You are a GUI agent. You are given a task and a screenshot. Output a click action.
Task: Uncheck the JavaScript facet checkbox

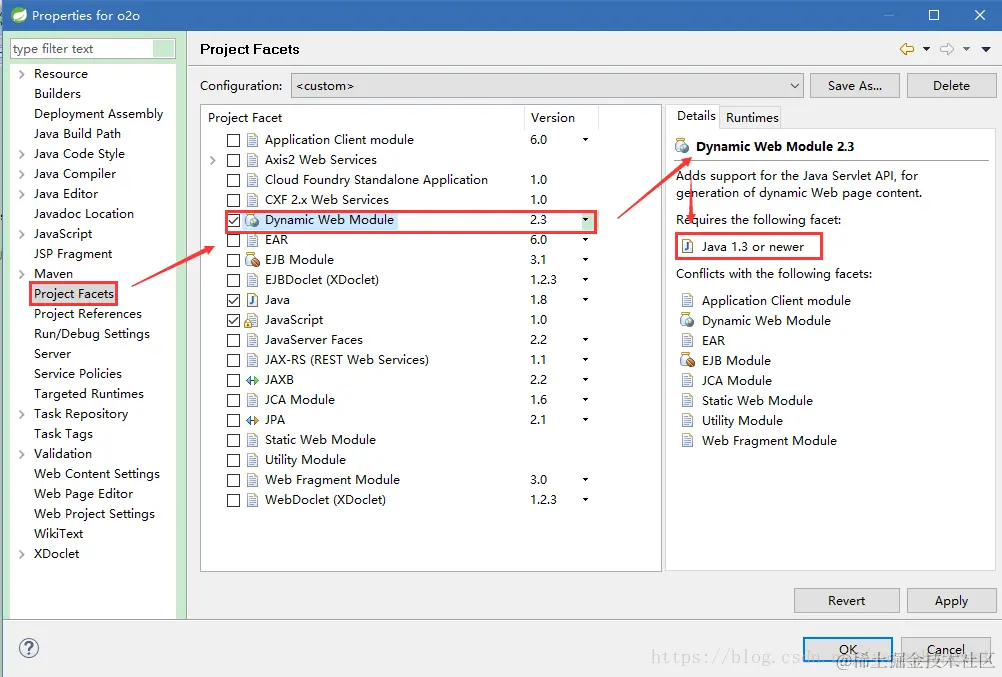click(233, 320)
